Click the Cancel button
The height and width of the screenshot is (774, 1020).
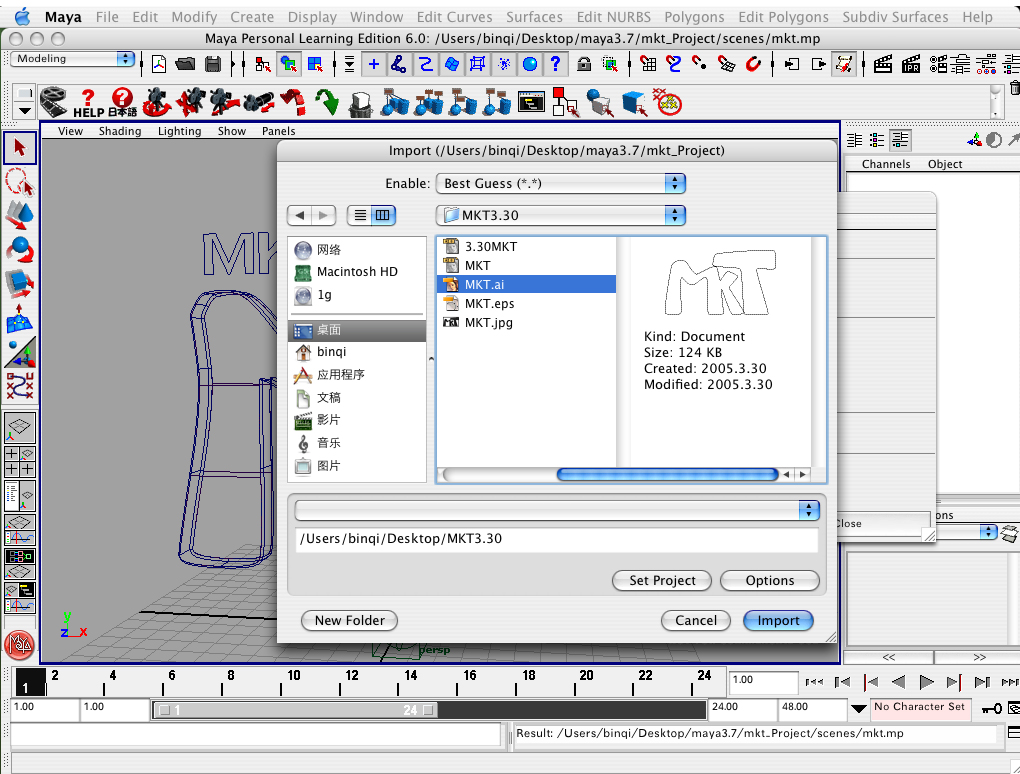point(695,621)
